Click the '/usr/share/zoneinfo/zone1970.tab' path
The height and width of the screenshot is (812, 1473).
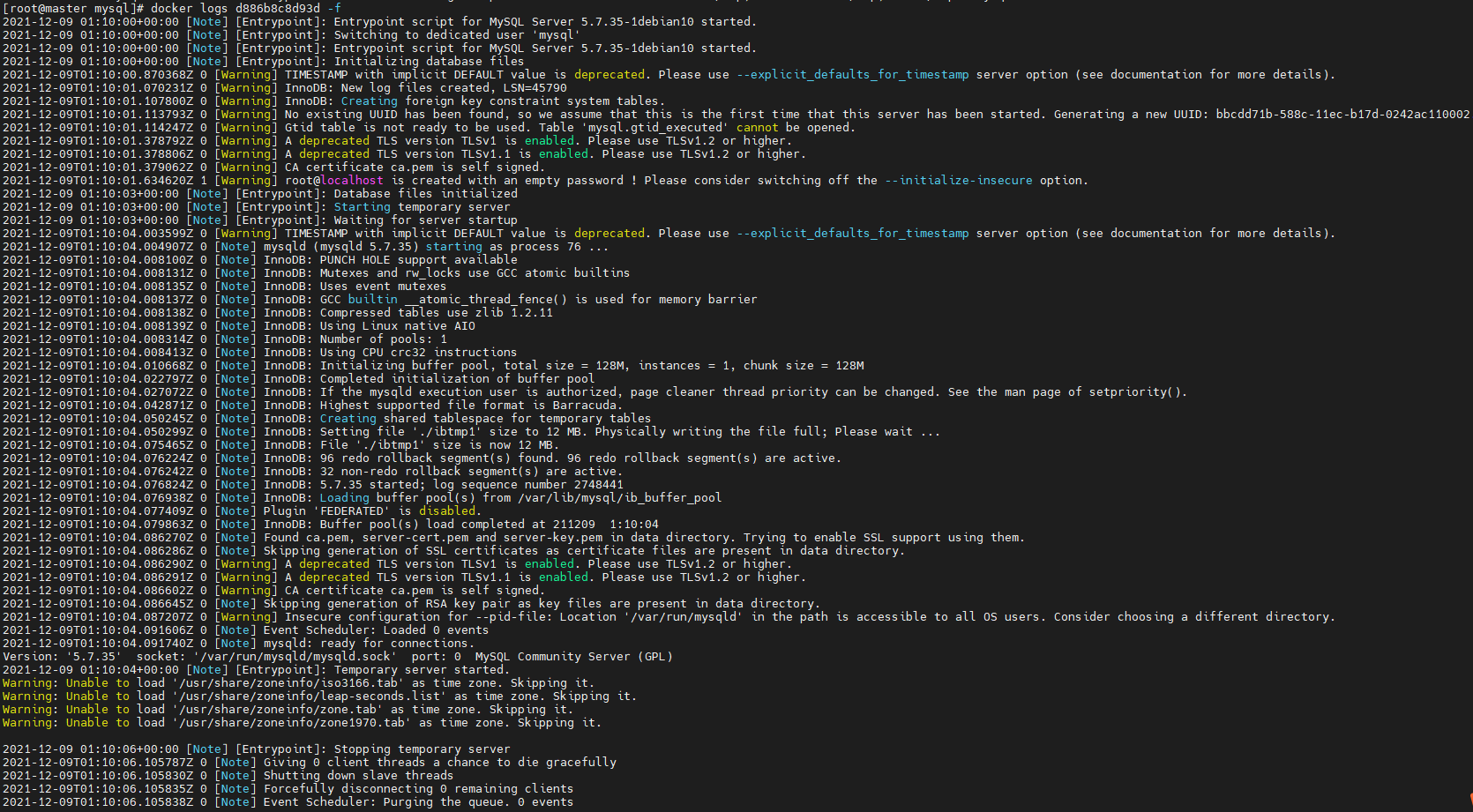coord(292,722)
